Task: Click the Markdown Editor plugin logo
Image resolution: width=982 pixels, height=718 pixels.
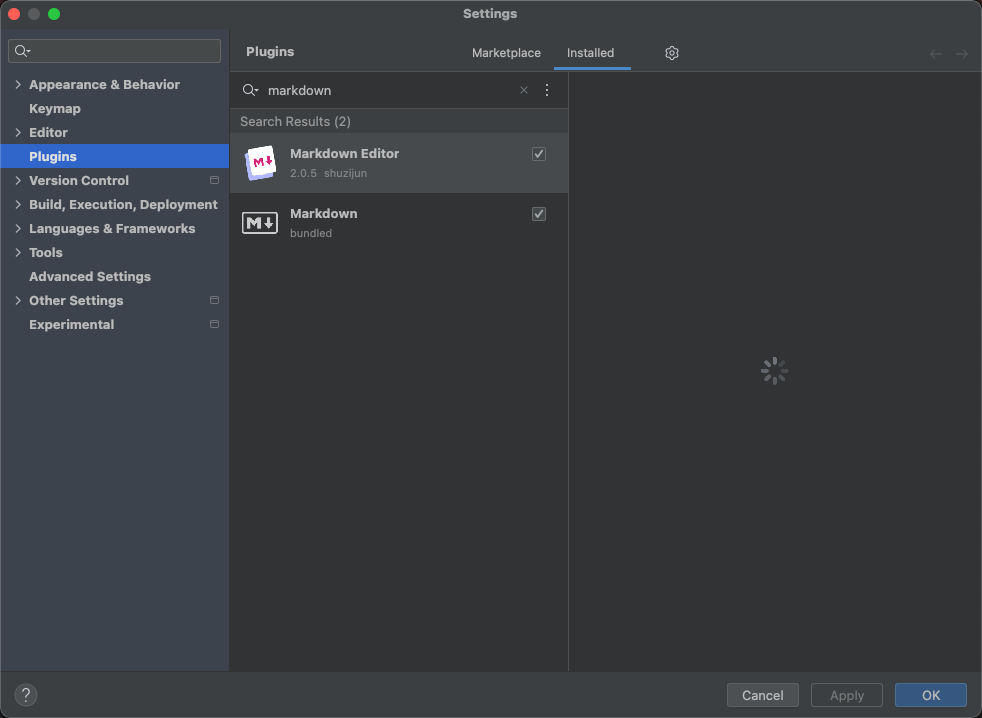Action: point(260,163)
